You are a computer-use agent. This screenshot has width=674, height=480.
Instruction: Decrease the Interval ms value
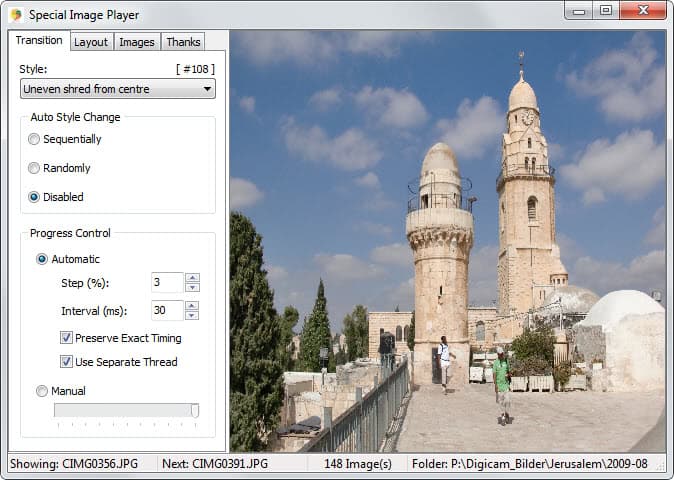(193, 316)
